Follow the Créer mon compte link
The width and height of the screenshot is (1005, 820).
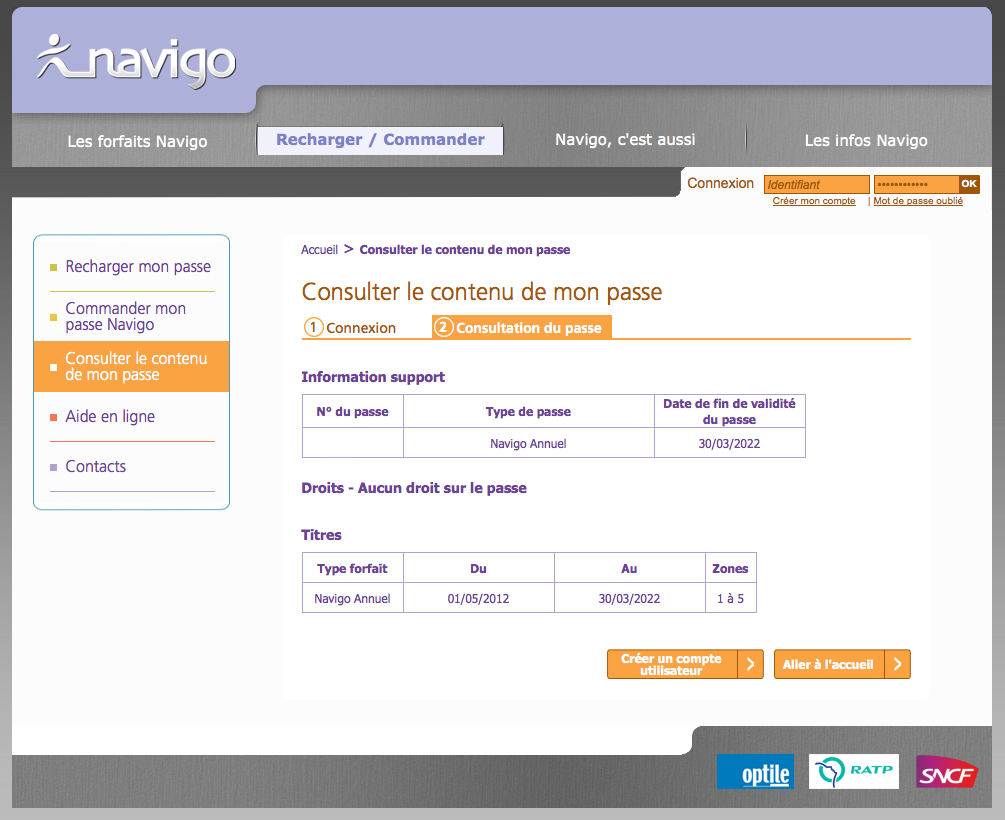tap(814, 201)
